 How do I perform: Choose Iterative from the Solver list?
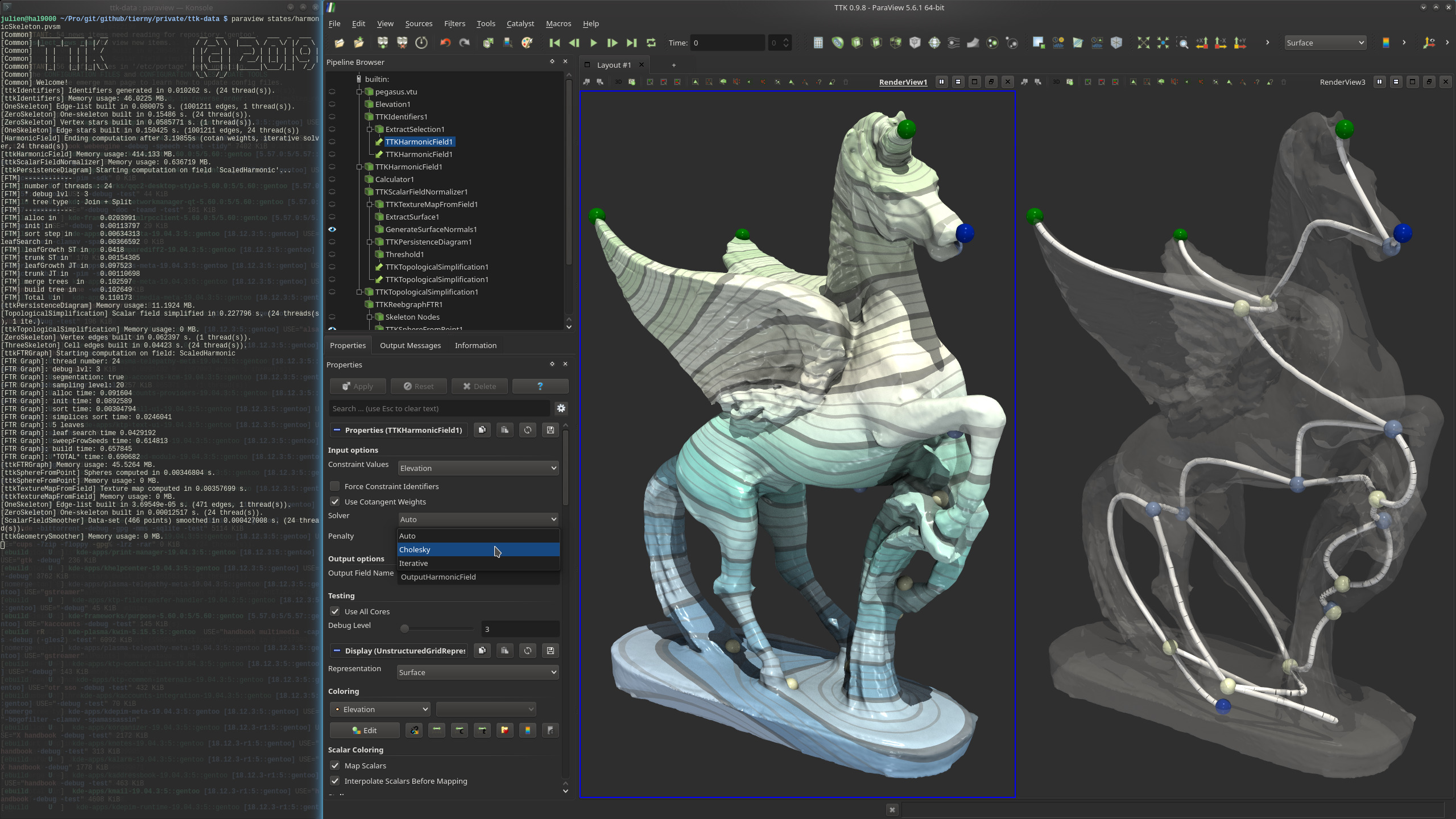pyautogui.click(x=478, y=563)
